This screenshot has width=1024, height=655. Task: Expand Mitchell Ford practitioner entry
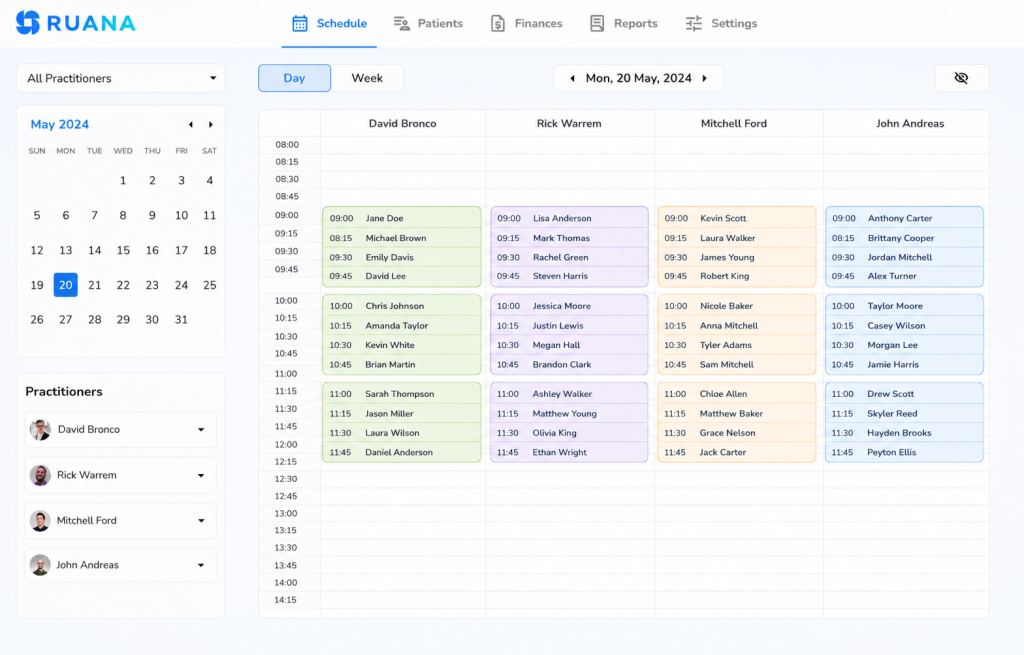click(x=201, y=520)
